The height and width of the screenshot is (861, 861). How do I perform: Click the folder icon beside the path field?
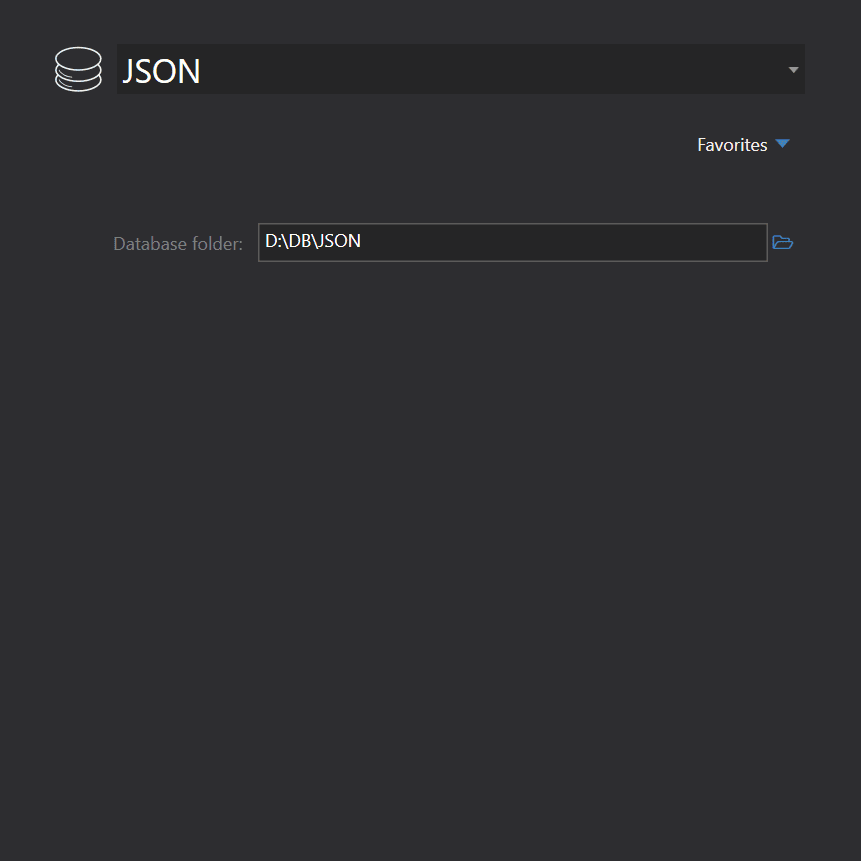point(783,242)
